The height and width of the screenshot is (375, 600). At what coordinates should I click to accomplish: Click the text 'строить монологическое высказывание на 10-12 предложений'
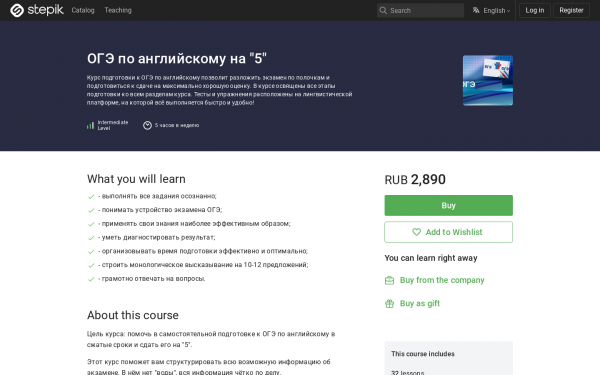point(205,265)
